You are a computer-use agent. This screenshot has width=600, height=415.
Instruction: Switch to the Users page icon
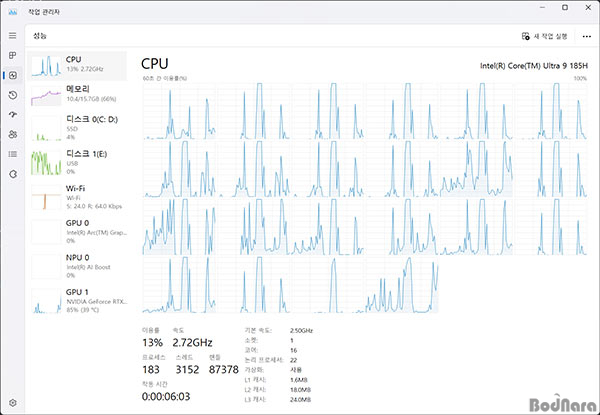(x=13, y=134)
